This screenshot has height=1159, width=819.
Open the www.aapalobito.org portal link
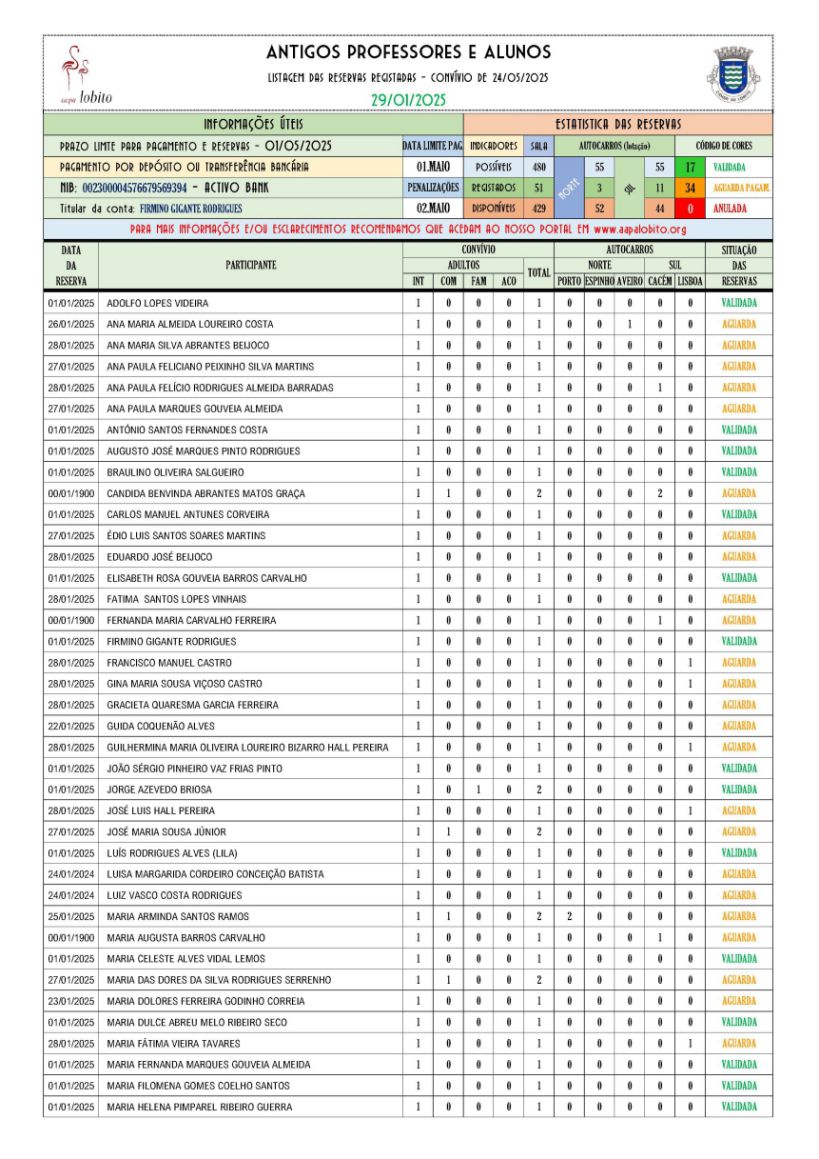pyautogui.click(x=640, y=229)
